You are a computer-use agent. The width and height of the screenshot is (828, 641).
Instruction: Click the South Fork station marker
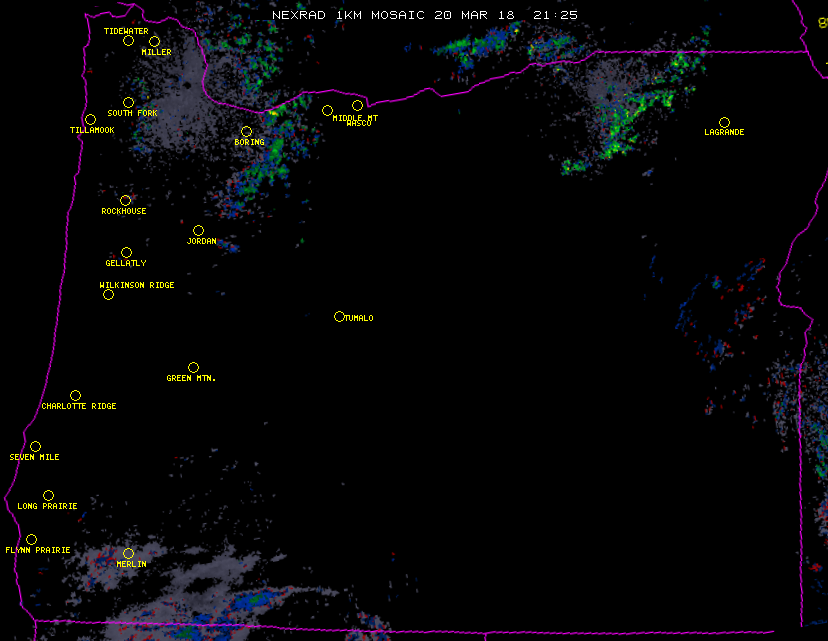click(x=128, y=102)
